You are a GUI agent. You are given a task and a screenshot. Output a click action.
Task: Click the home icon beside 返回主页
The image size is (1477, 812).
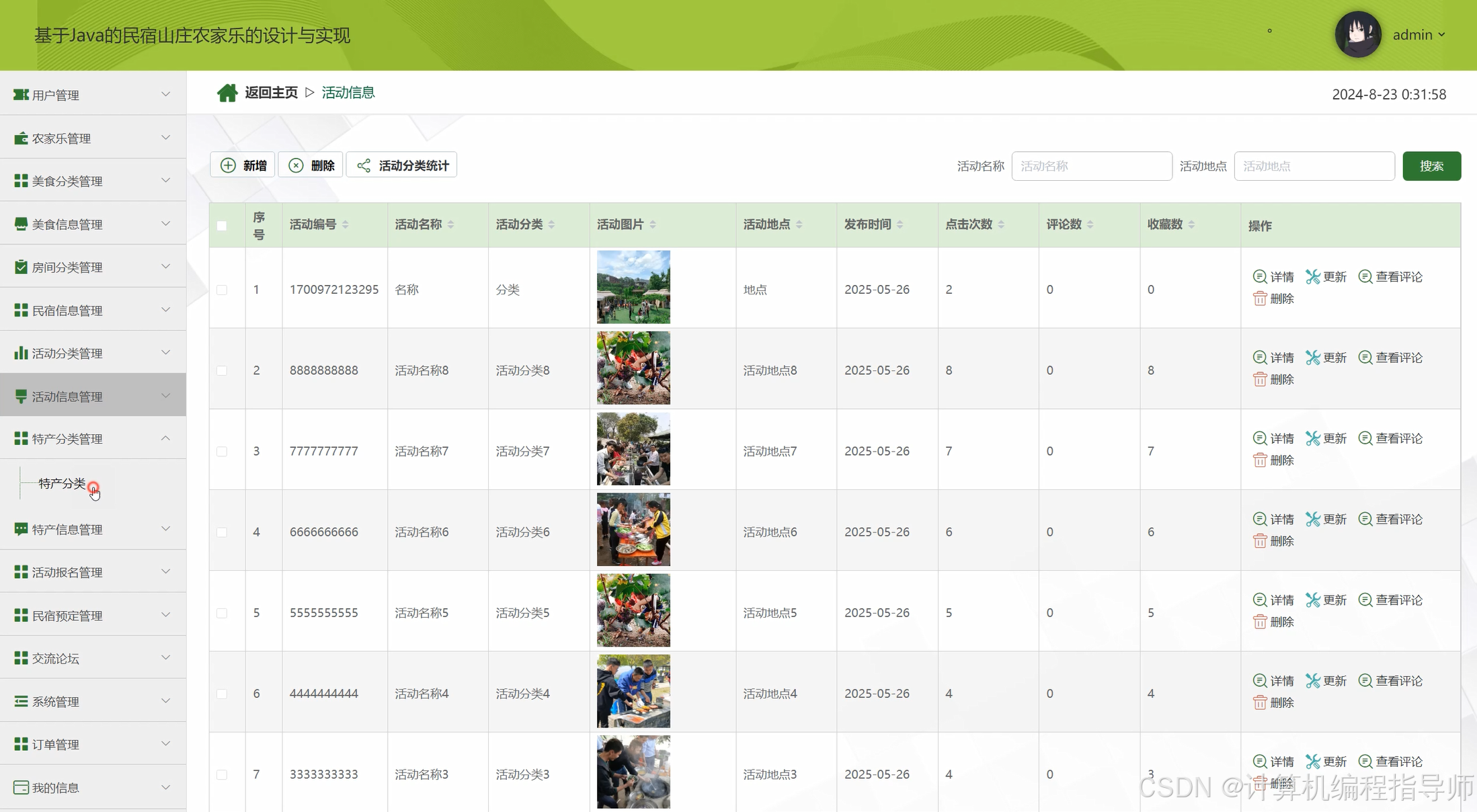[227, 93]
